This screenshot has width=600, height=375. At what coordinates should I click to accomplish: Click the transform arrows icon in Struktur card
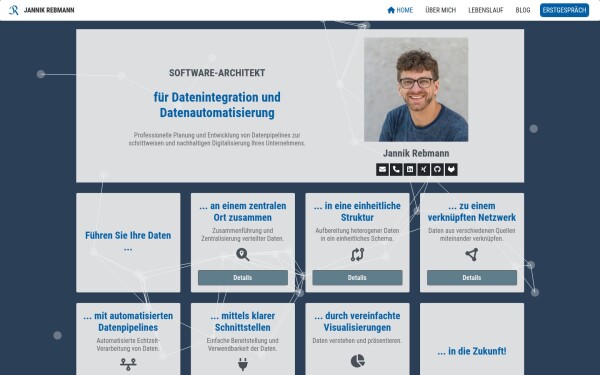coord(357,254)
